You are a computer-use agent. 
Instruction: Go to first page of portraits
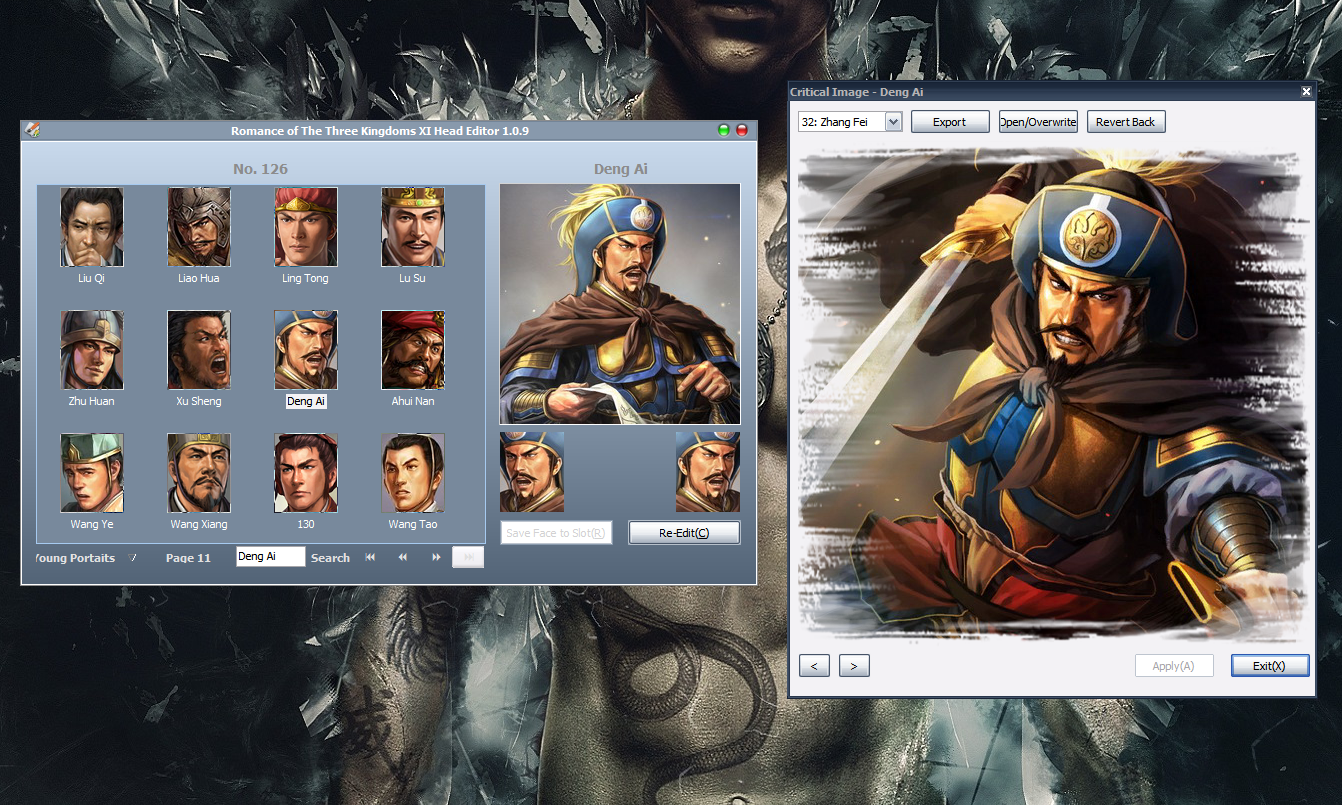(370, 557)
